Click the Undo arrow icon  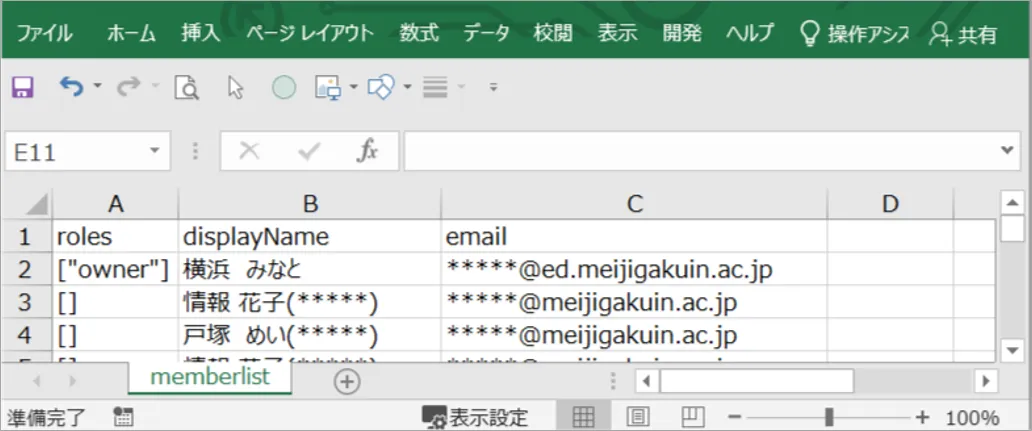[71, 88]
